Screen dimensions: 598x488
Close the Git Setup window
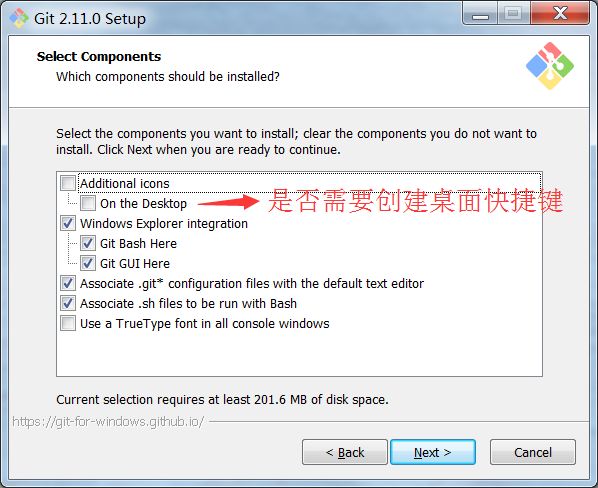pos(560,14)
